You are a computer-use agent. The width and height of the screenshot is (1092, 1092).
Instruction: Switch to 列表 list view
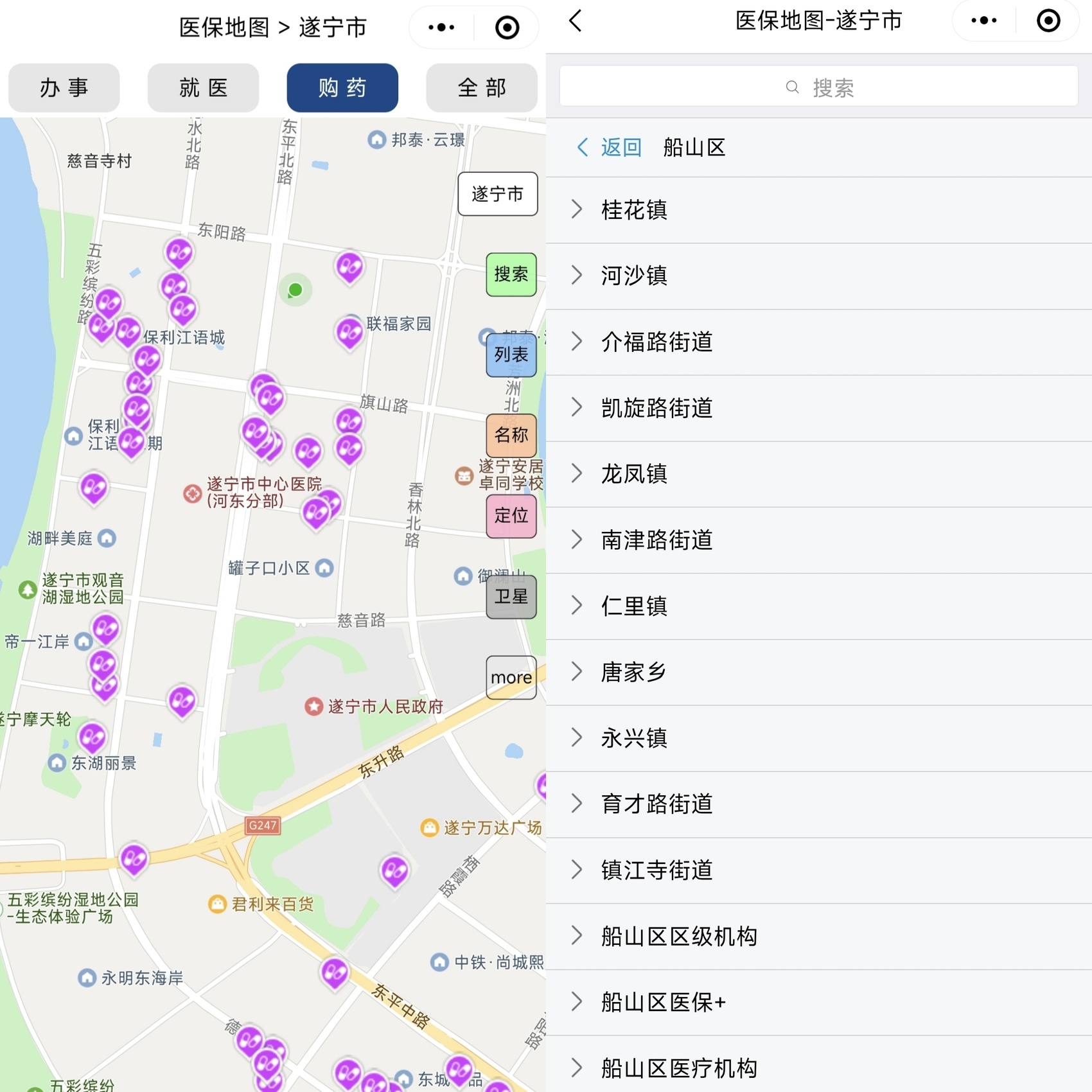pos(511,355)
